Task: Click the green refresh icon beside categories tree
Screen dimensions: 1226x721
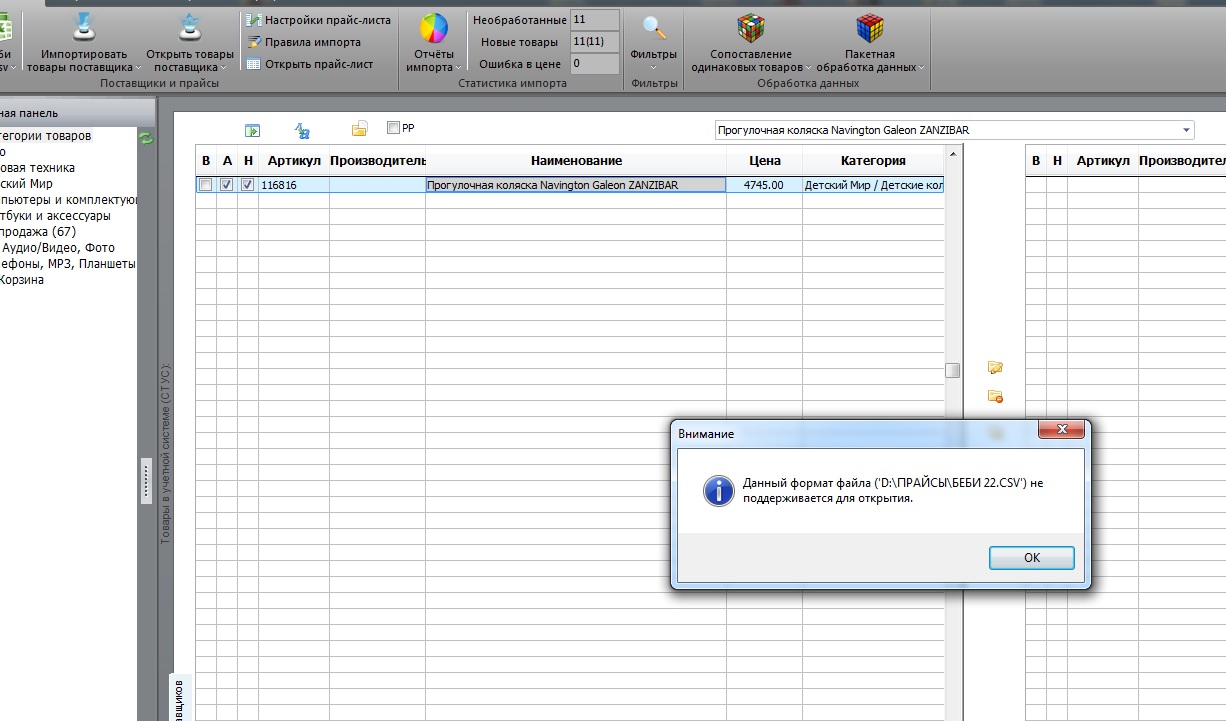Action: [x=147, y=138]
